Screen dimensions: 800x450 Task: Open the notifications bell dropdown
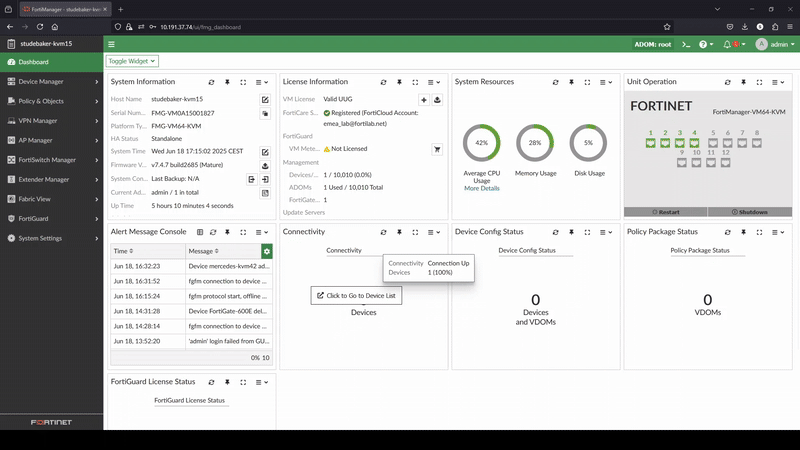point(734,44)
